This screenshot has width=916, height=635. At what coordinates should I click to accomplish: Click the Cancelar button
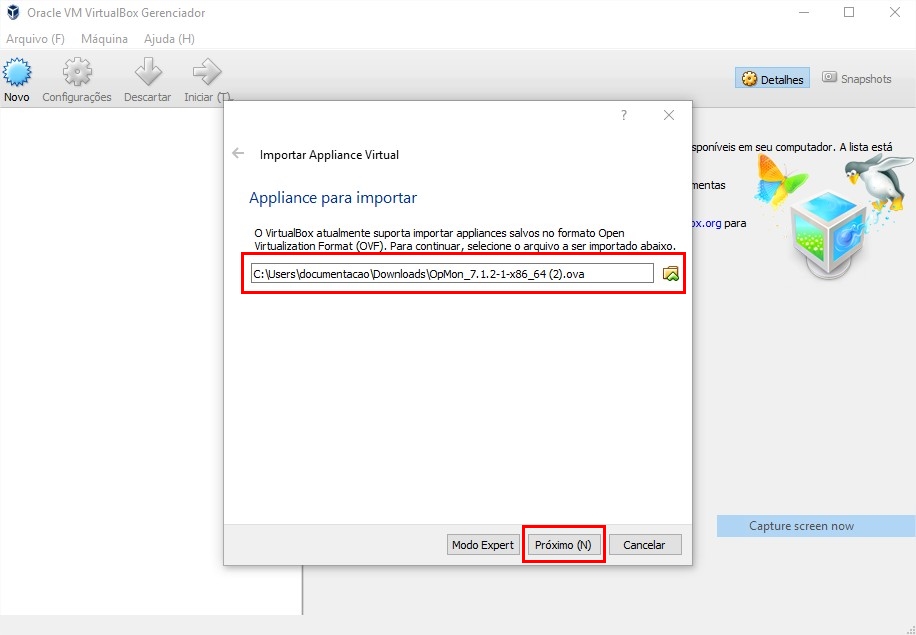pos(644,545)
